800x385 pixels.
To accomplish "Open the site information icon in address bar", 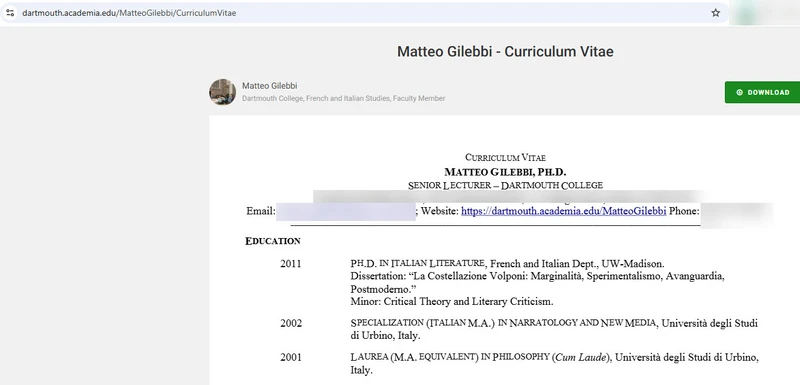I will (10, 13).
